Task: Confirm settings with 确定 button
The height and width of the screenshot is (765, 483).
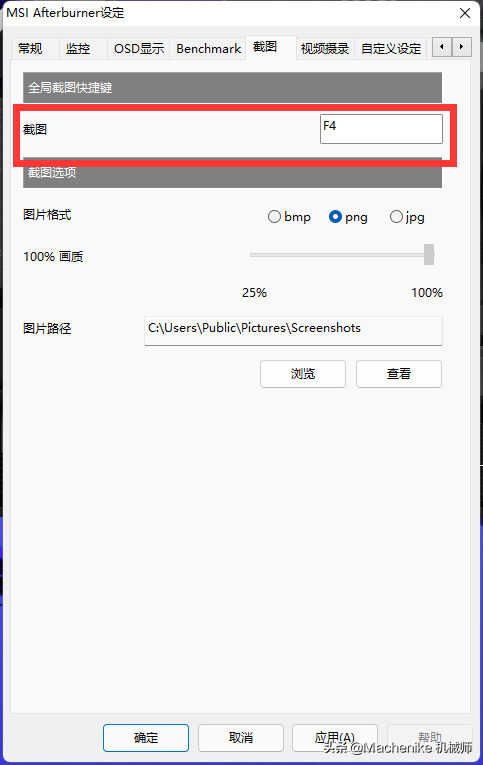Action: click(146, 738)
